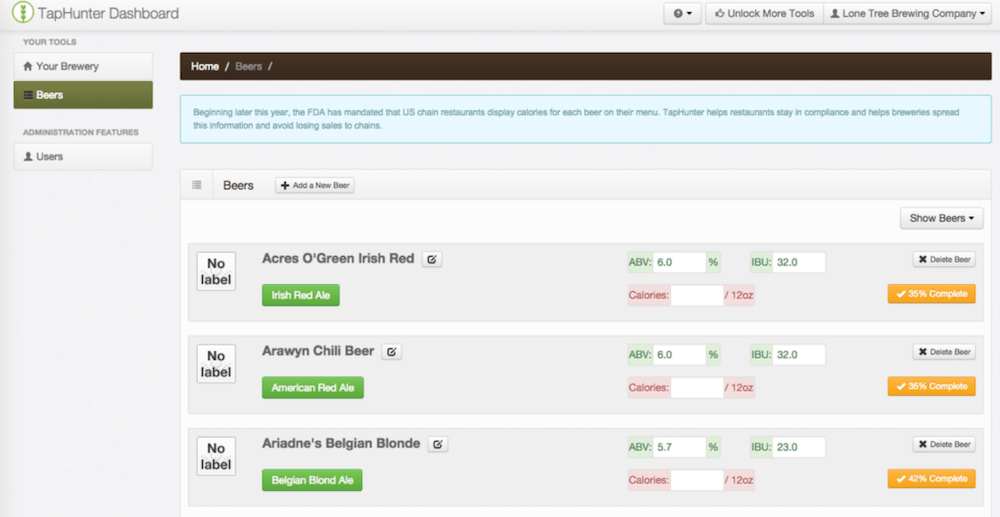Click the TapHunter Dashboard title text
1000x517 pixels.
point(108,13)
